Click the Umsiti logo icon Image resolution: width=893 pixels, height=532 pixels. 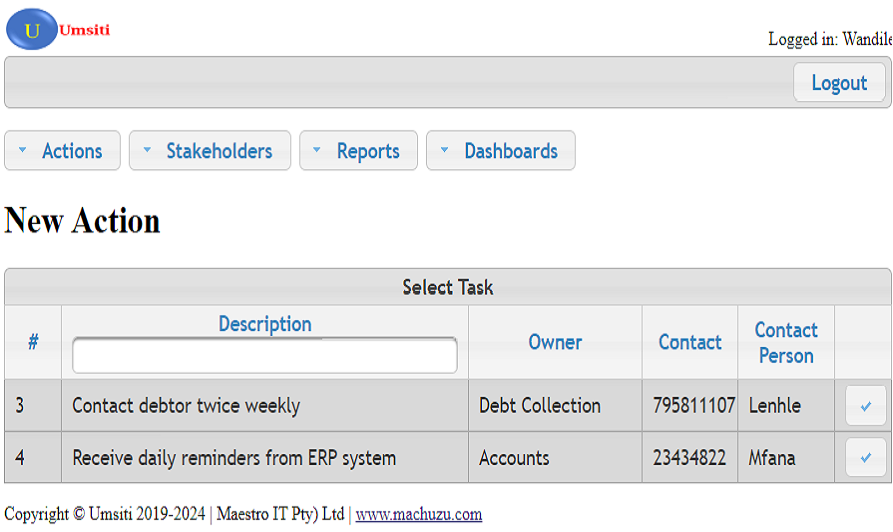pyautogui.click(x=32, y=29)
